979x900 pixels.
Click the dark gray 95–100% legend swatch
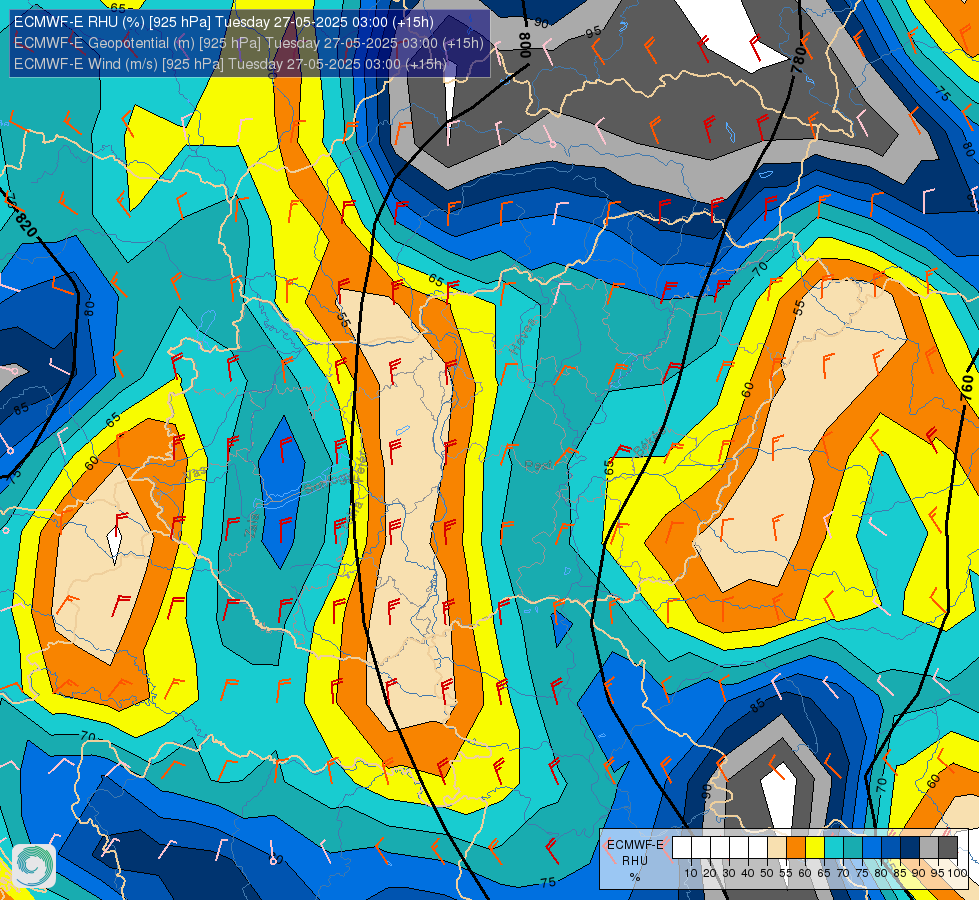[948, 848]
